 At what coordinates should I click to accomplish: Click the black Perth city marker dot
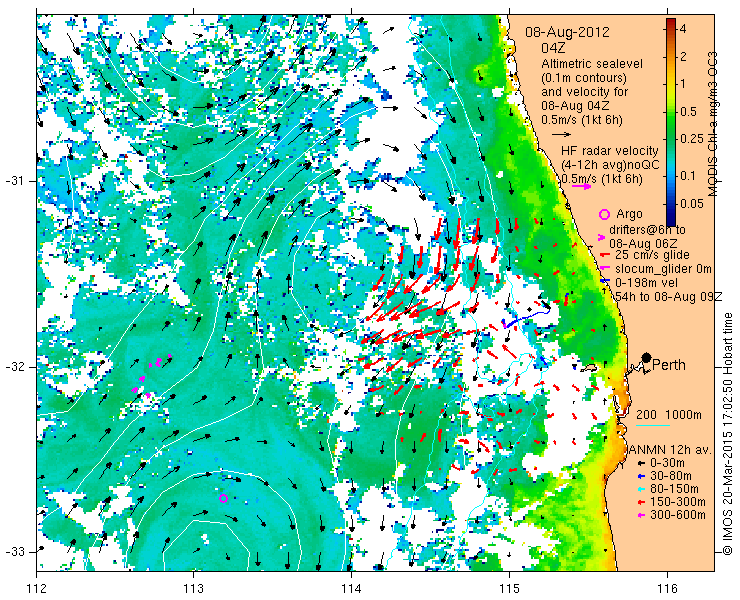tap(647, 358)
